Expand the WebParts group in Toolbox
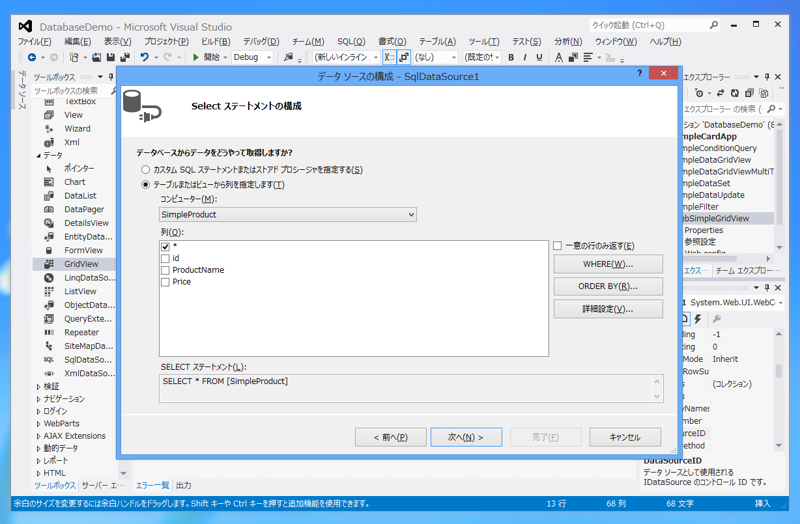Image resolution: width=800 pixels, height=524 pixels. point(38,423)
